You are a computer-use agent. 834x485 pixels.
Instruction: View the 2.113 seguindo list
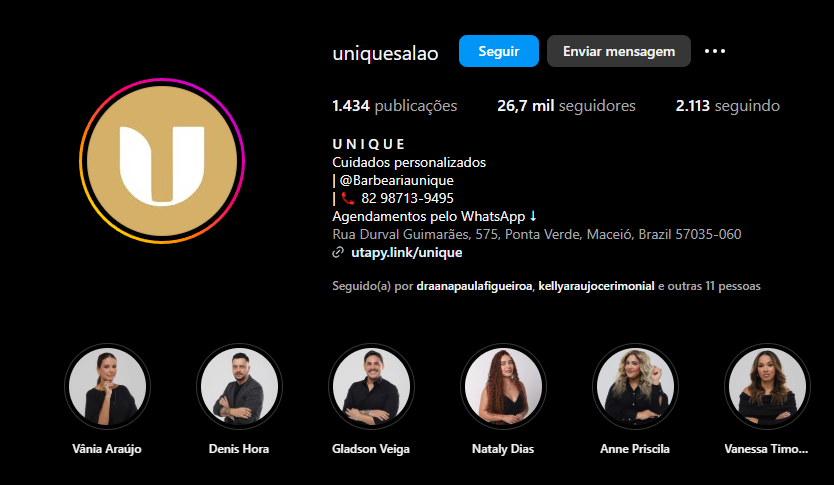pos(728,106)
